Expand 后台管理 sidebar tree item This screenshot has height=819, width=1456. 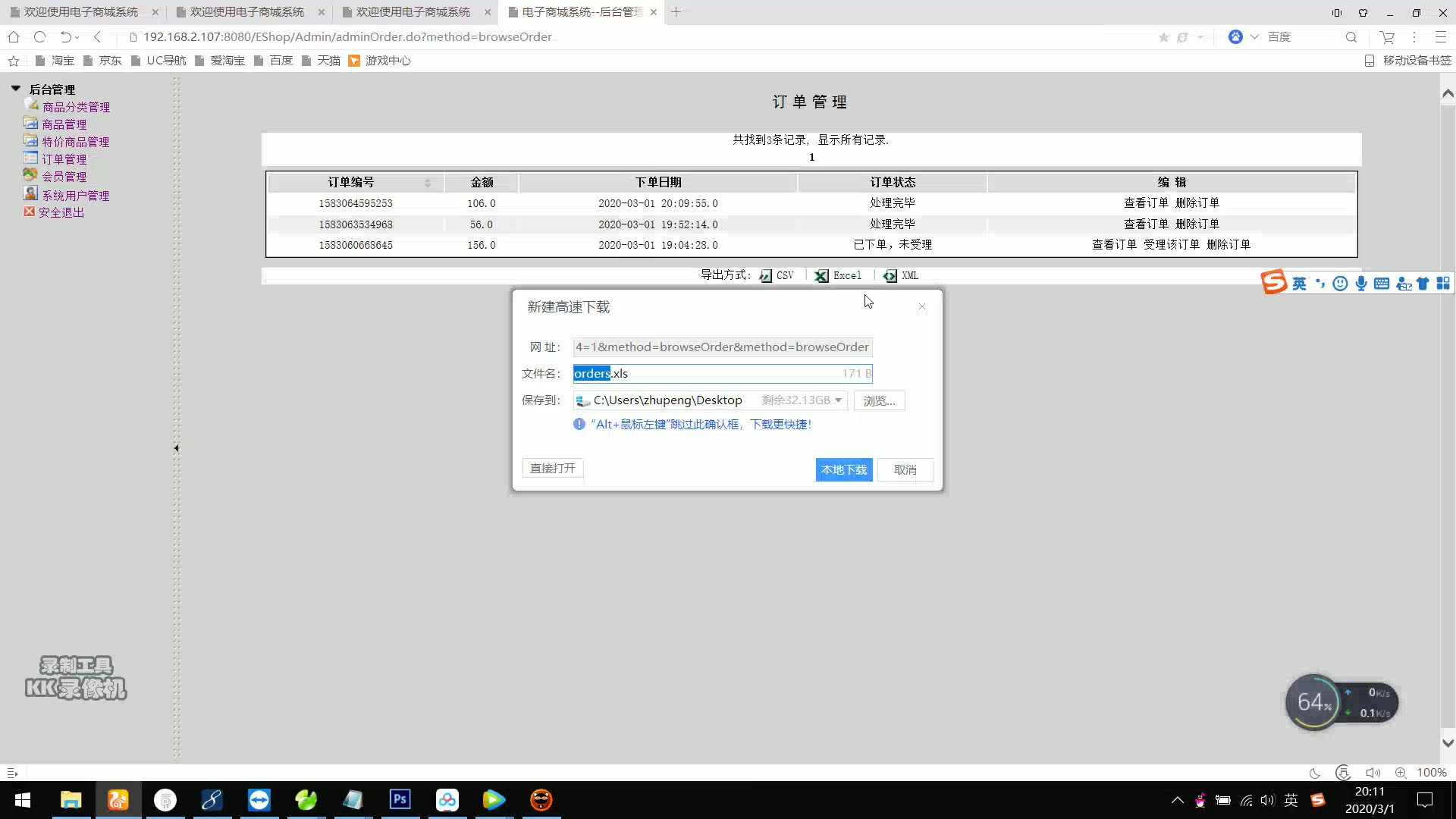tap(16, 89)
